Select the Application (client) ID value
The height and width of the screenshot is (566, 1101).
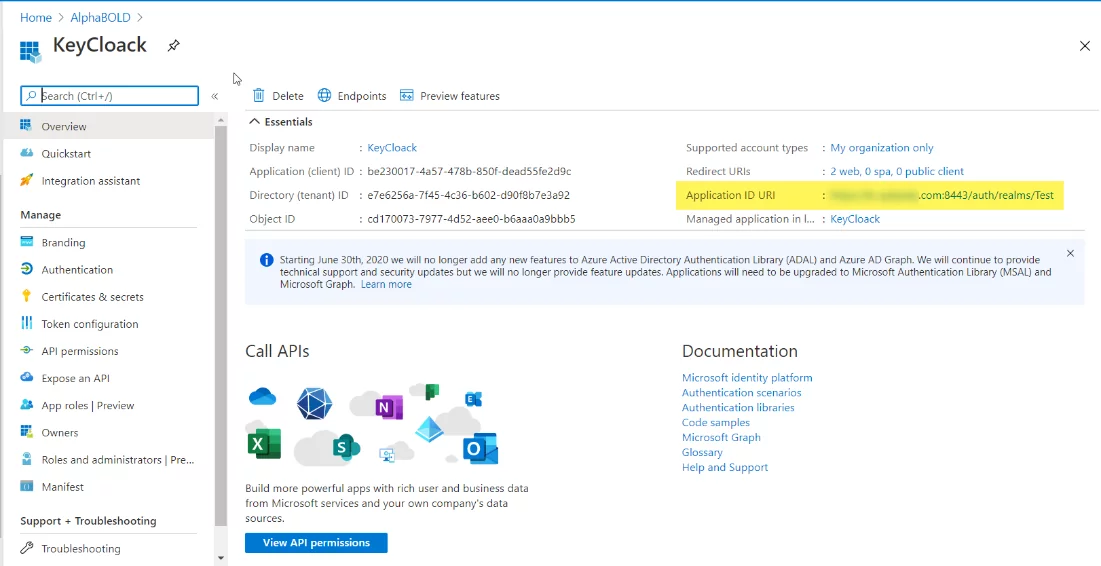tap(469, 171)
